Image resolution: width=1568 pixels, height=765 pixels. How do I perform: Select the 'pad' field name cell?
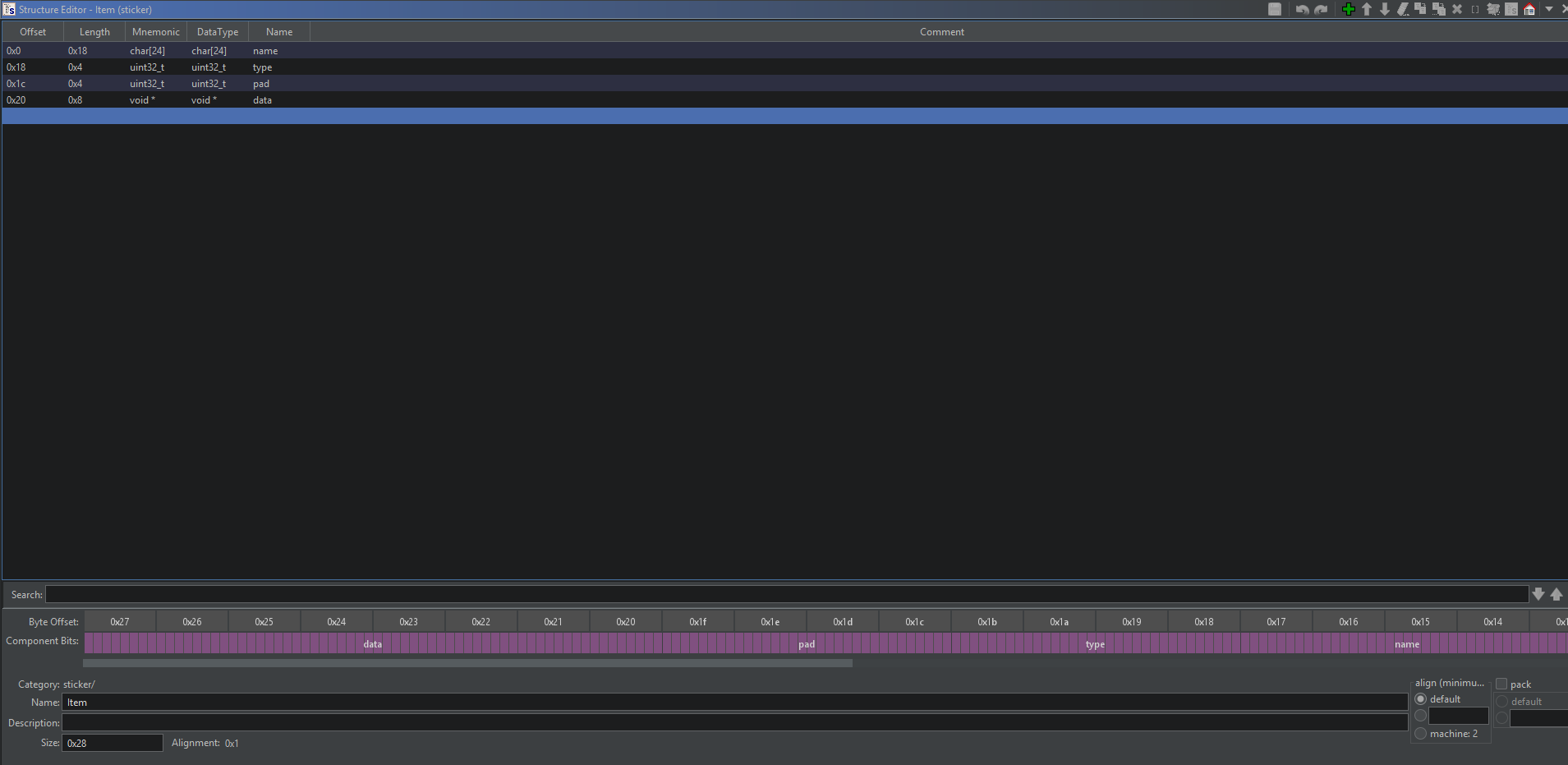click(279, 84)
